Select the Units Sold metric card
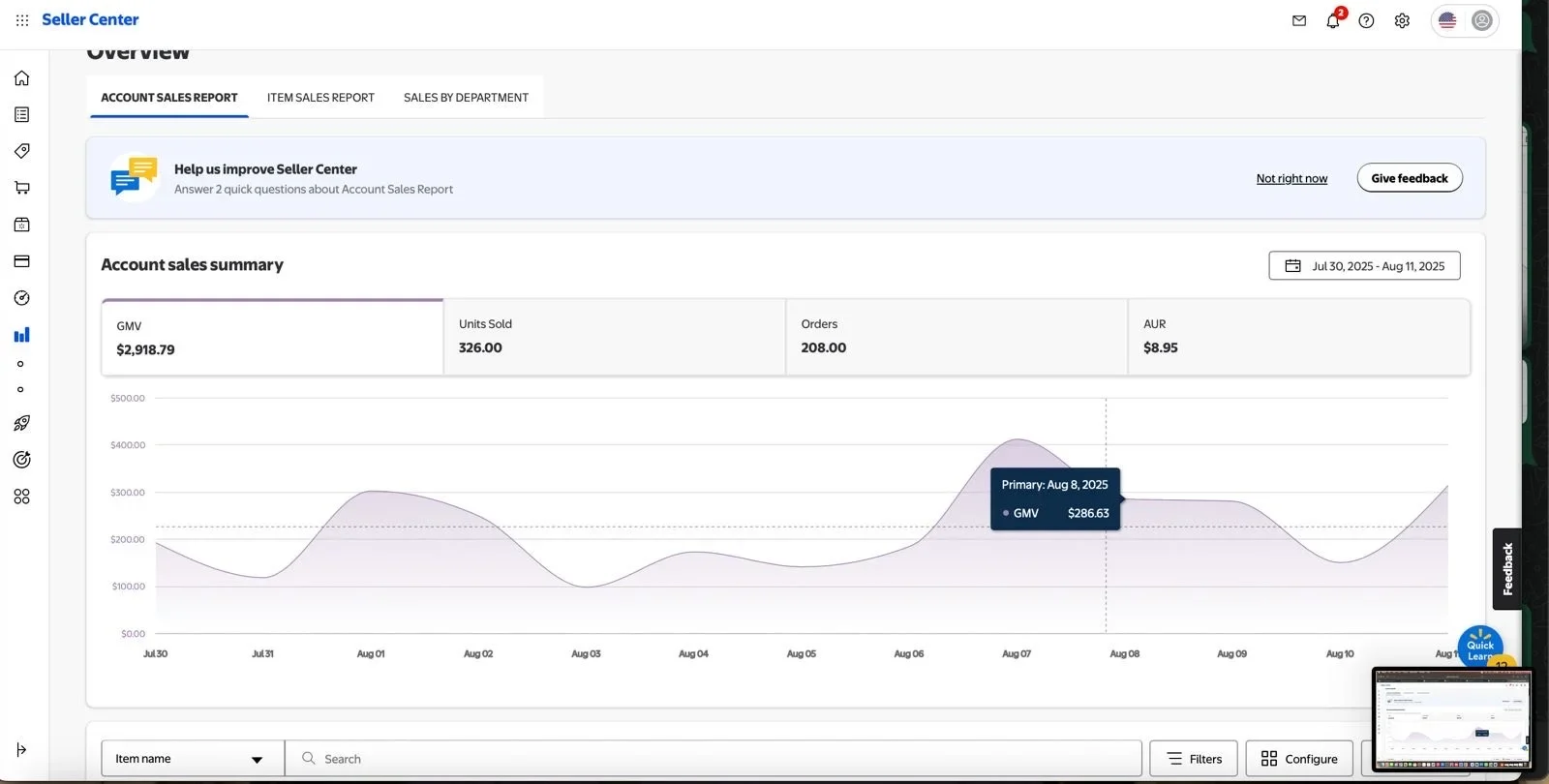This screenshot has width=1549, height=784. pyautogui.click(x=614, y=337)
